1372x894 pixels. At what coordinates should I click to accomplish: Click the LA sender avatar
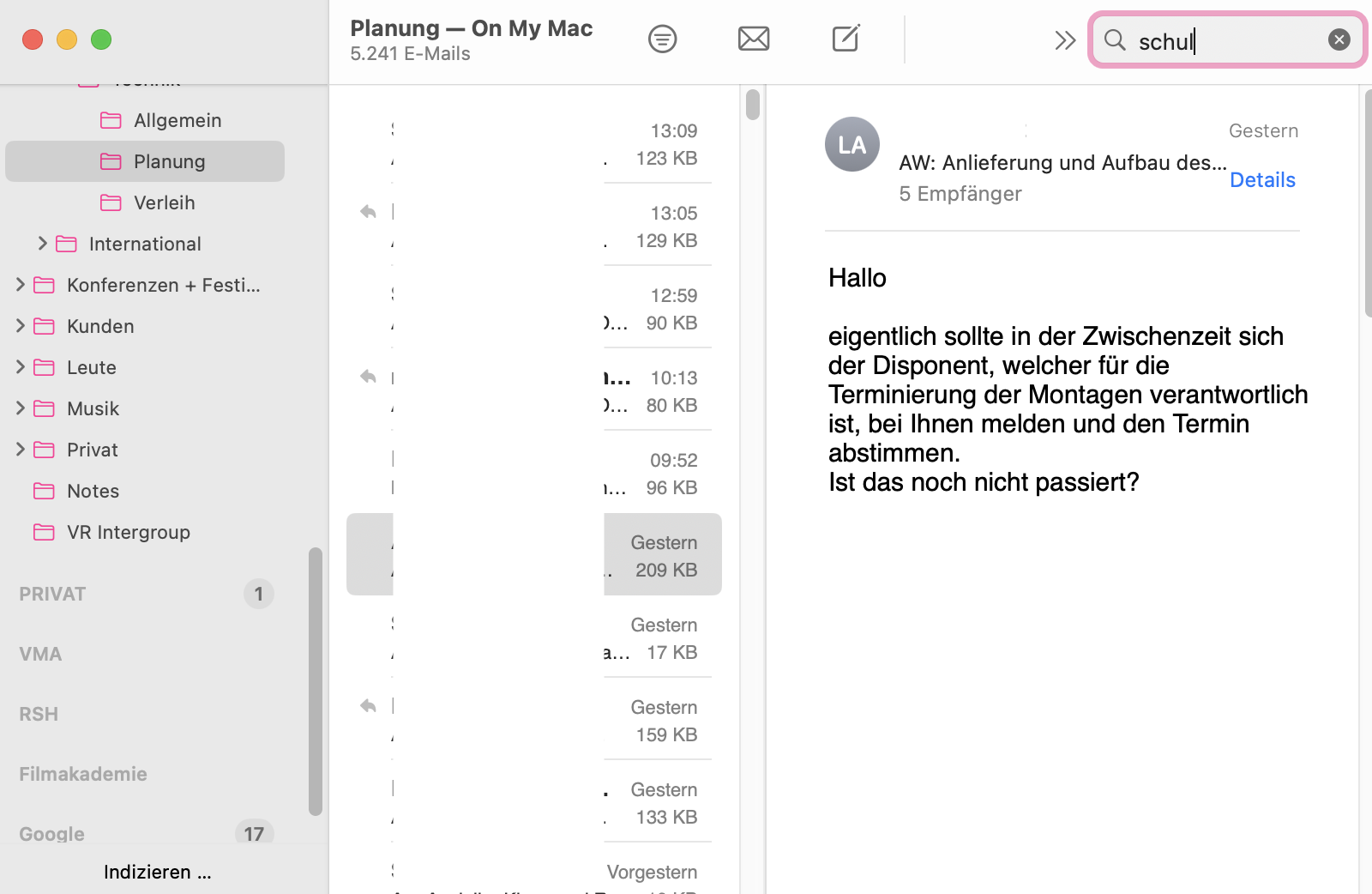pos(851,144)
